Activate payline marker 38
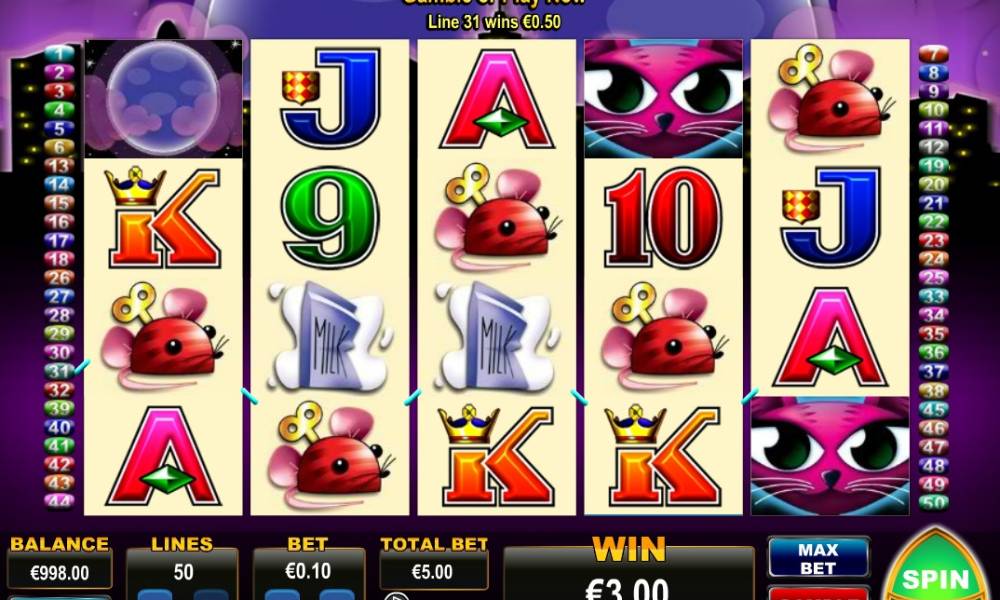The width and height of the screenshot is (1000, 600). coord(933,390)
